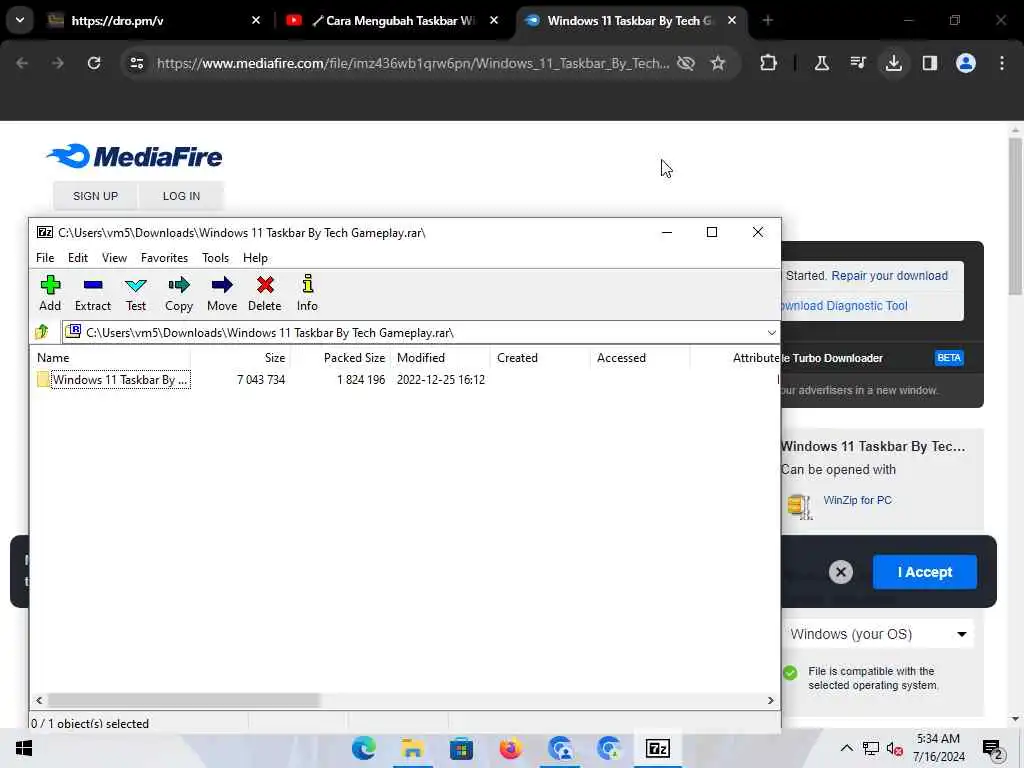Open the Edit menu in 7-Zip

click(x=78, y=258)
